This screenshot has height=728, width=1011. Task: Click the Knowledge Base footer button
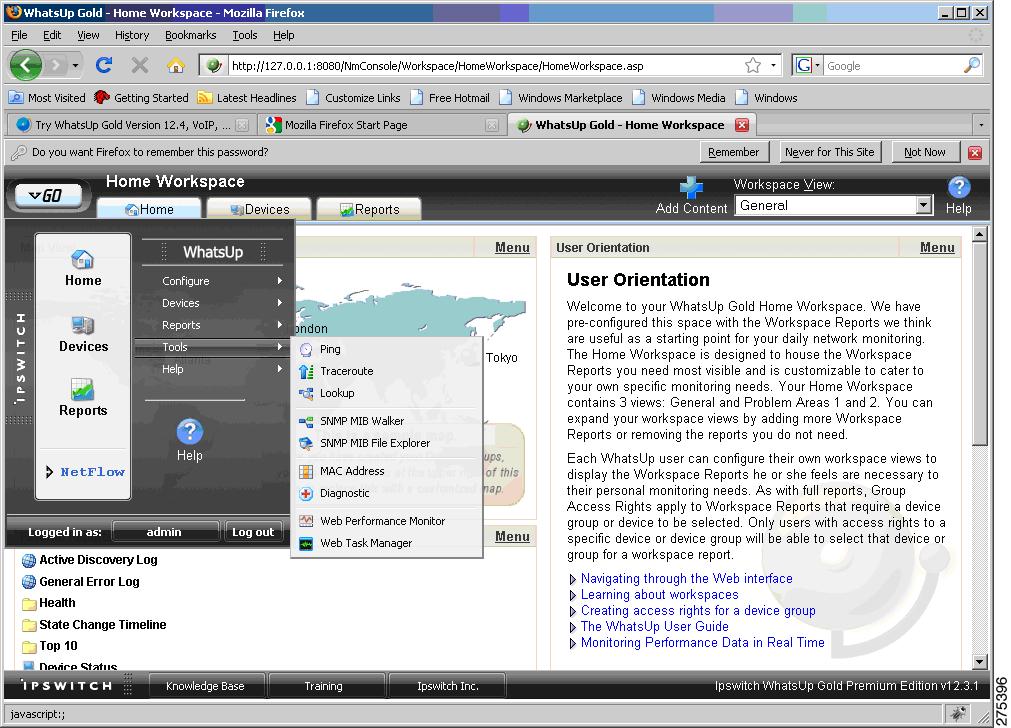tap(205, 686)
